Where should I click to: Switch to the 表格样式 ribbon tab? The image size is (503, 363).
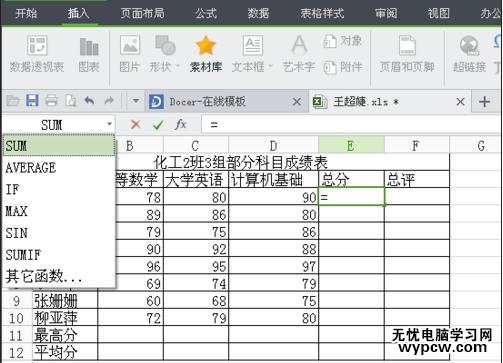tap(322, 13)
